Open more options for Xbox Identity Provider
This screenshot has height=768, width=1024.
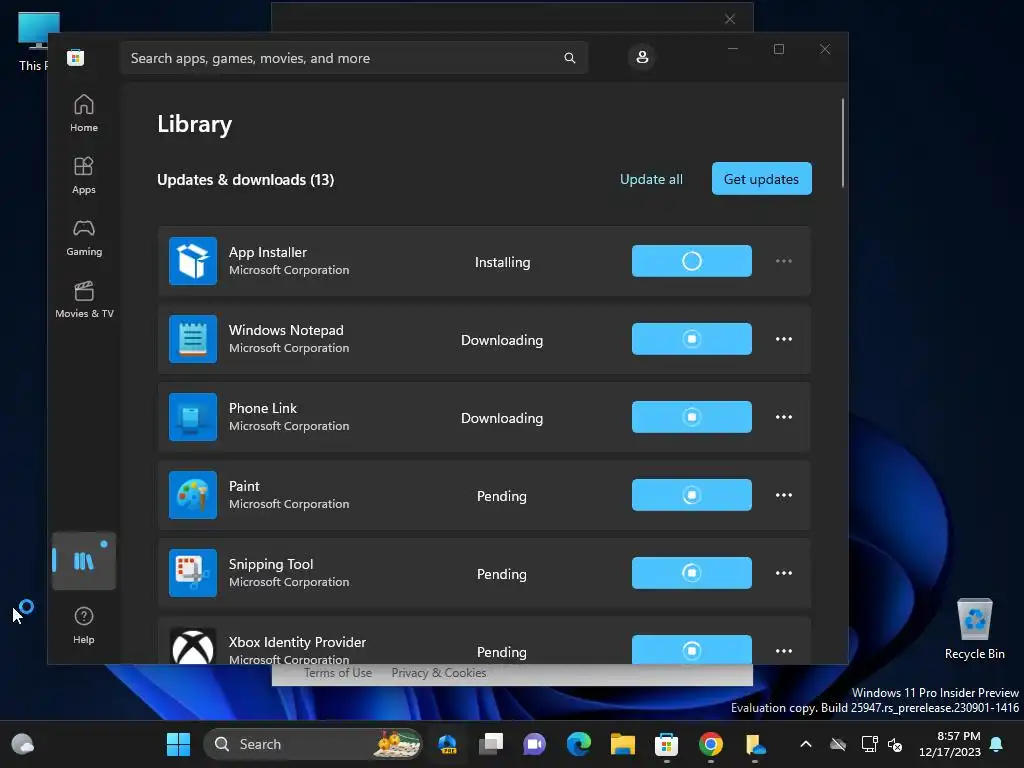784,651
